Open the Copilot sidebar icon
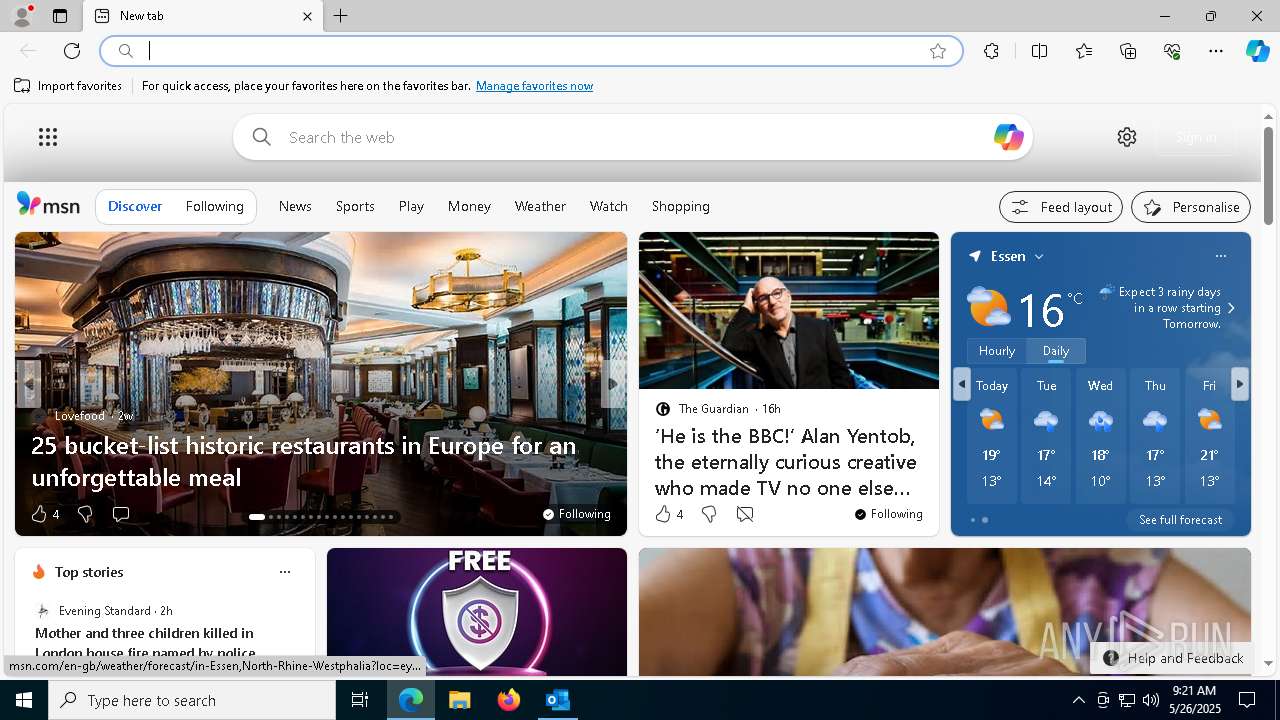This screenshot has width=1280, height=720. (x=1257, y=51)
